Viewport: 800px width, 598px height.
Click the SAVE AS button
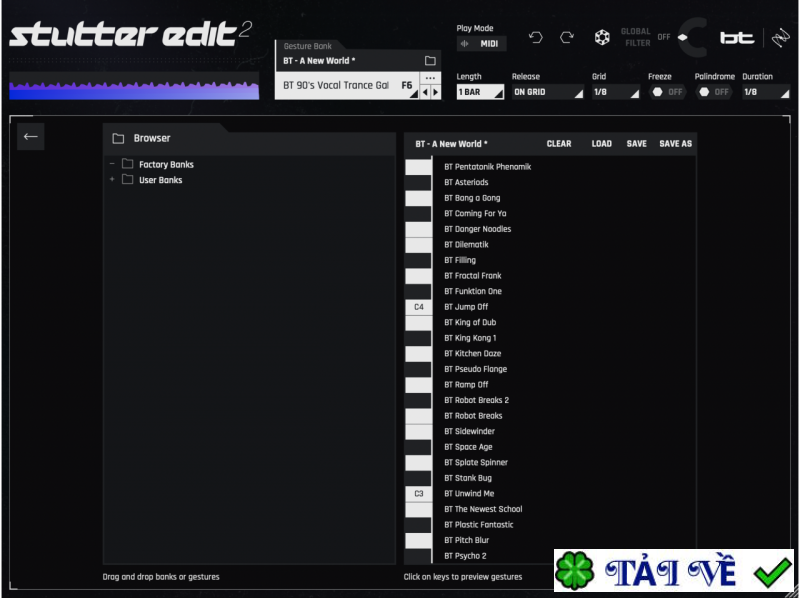(676, 144)
